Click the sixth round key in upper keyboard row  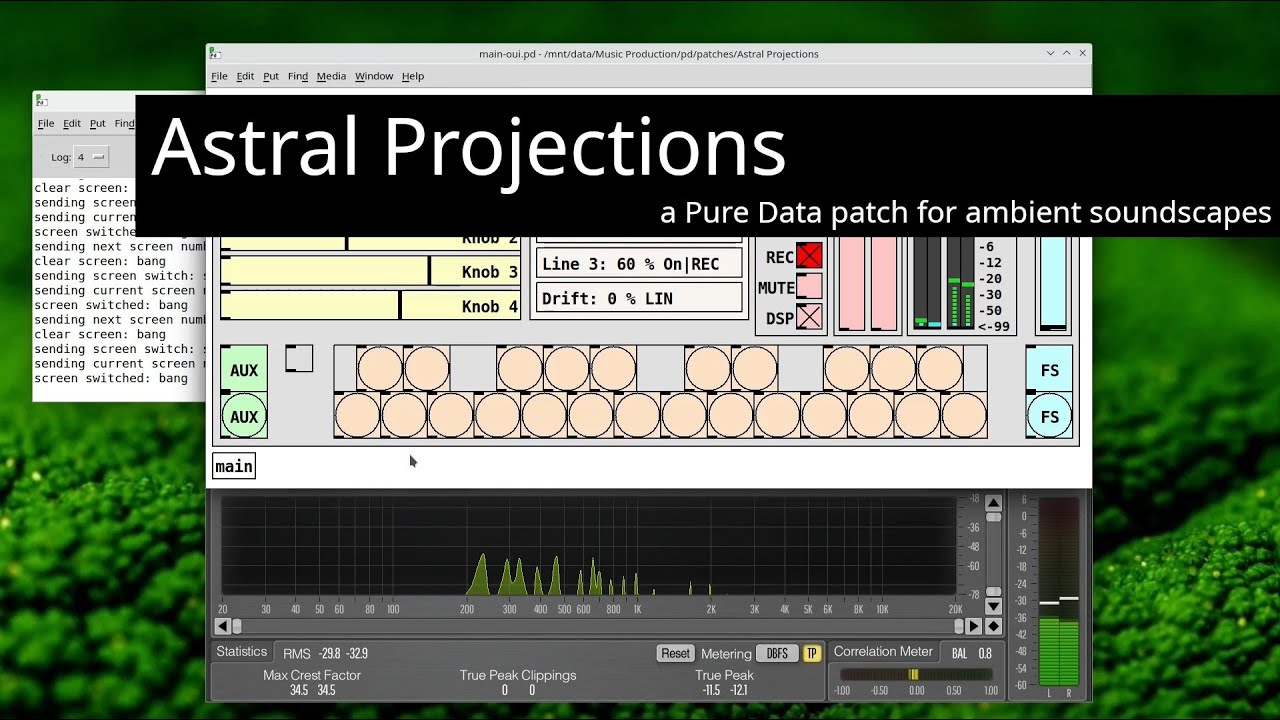(707, 368)
